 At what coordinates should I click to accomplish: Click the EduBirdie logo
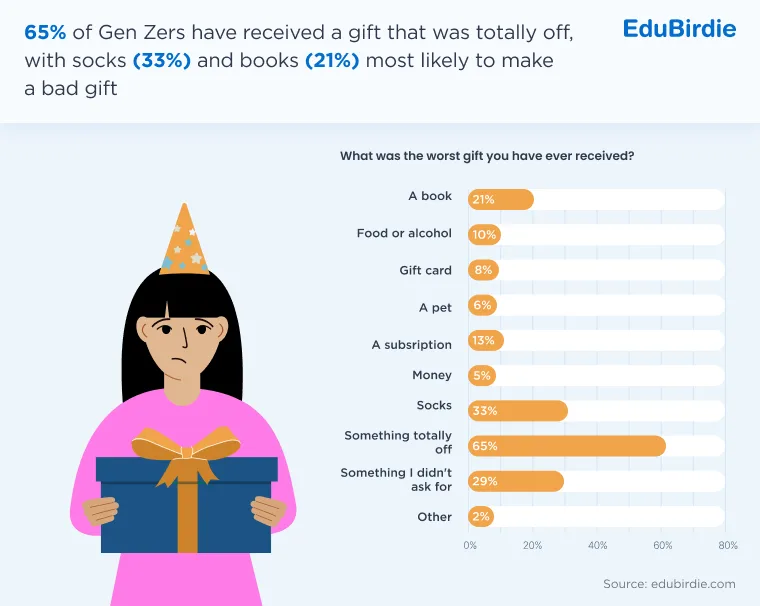point(679,29)
